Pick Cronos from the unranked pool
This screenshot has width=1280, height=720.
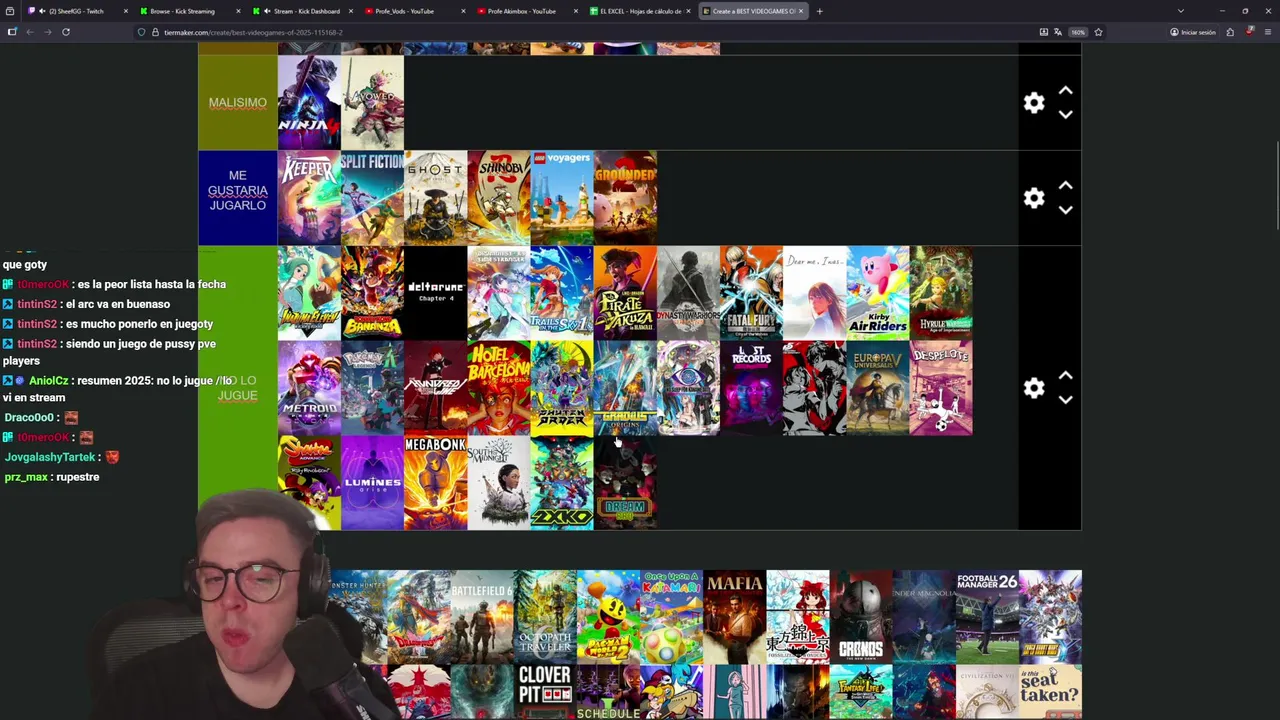[861, 617]
